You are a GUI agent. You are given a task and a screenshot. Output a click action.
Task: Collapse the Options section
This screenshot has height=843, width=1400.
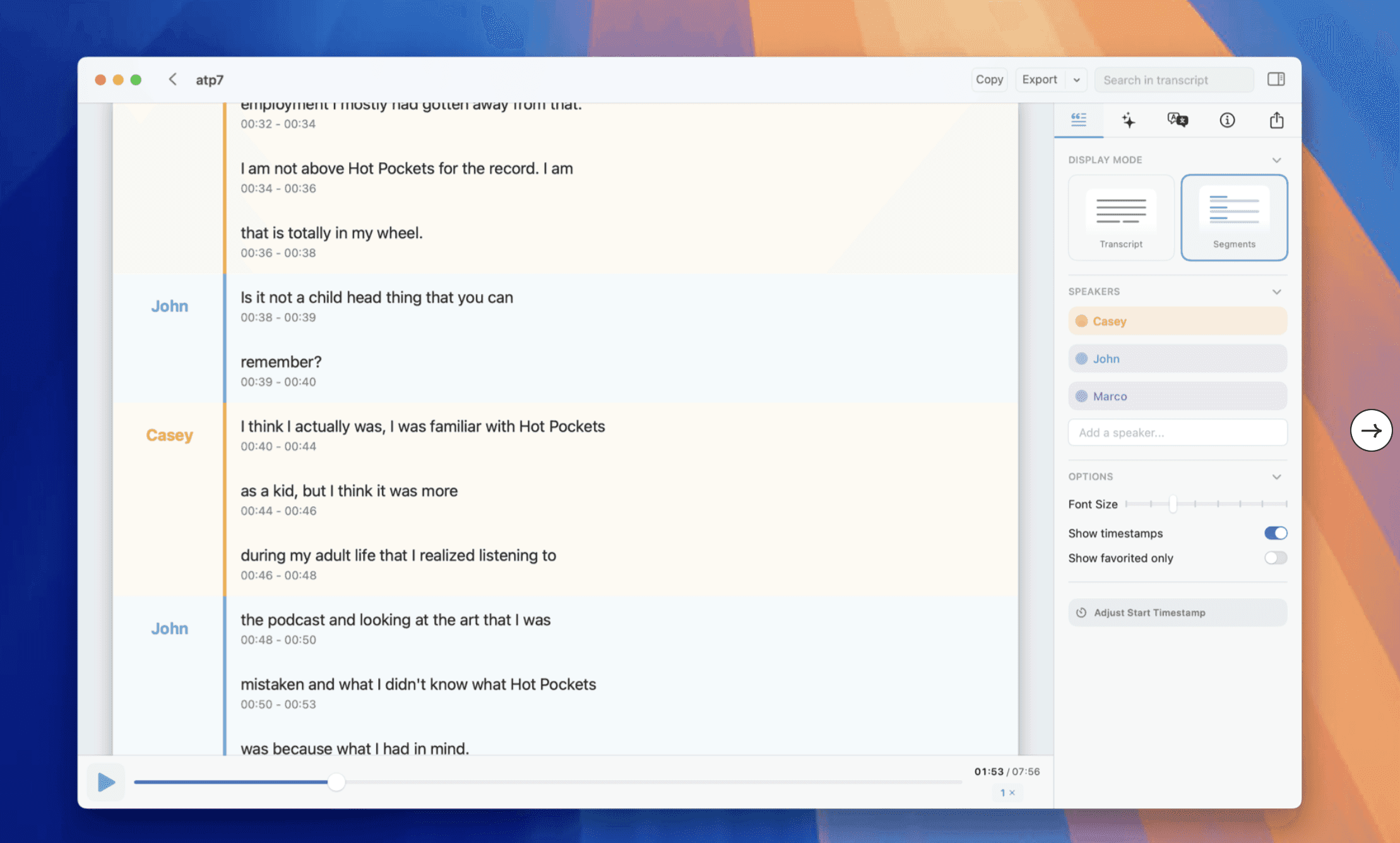click(x=1276, y=477)
